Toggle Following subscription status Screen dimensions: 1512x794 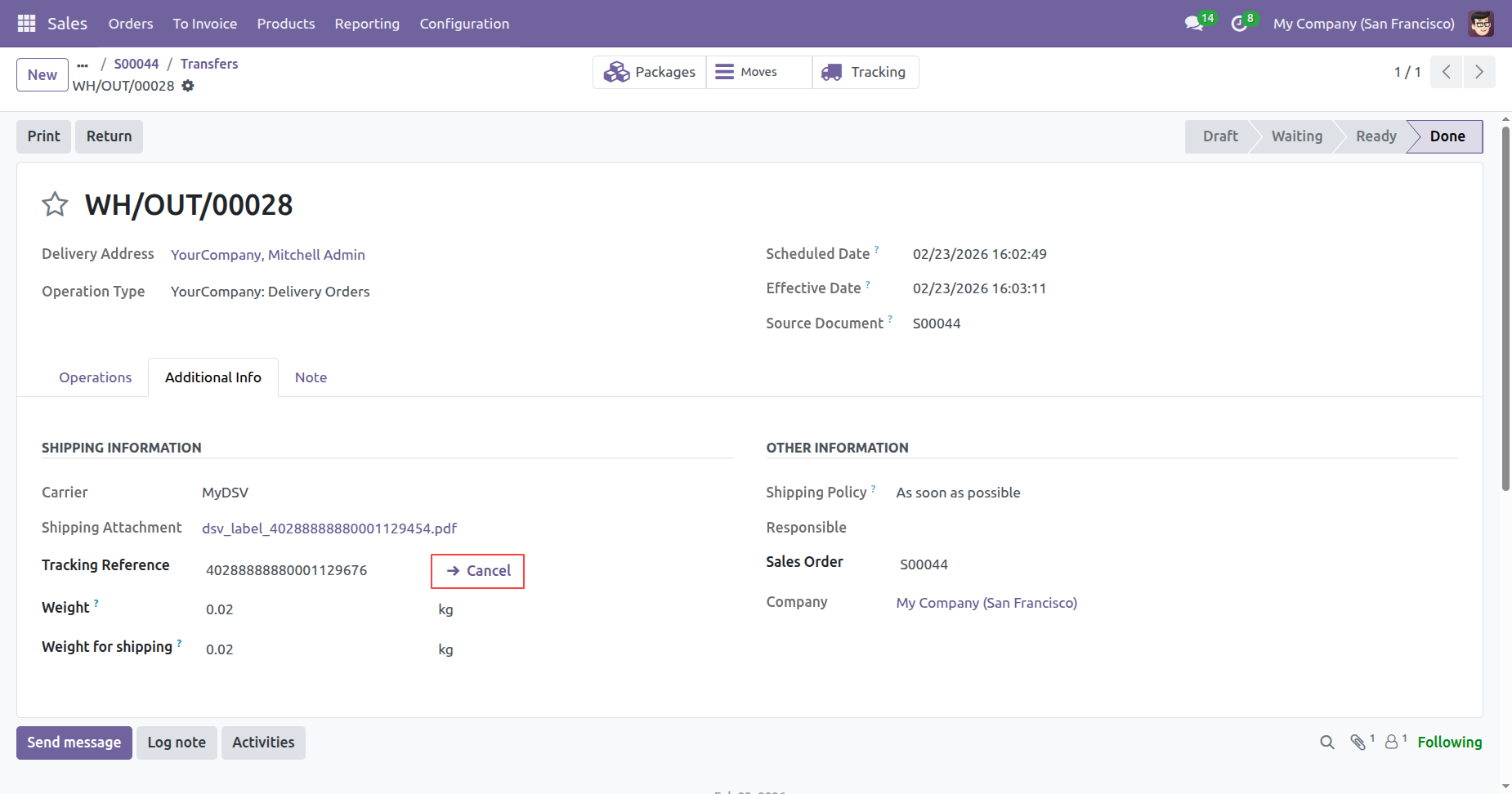click(1449, 742)
